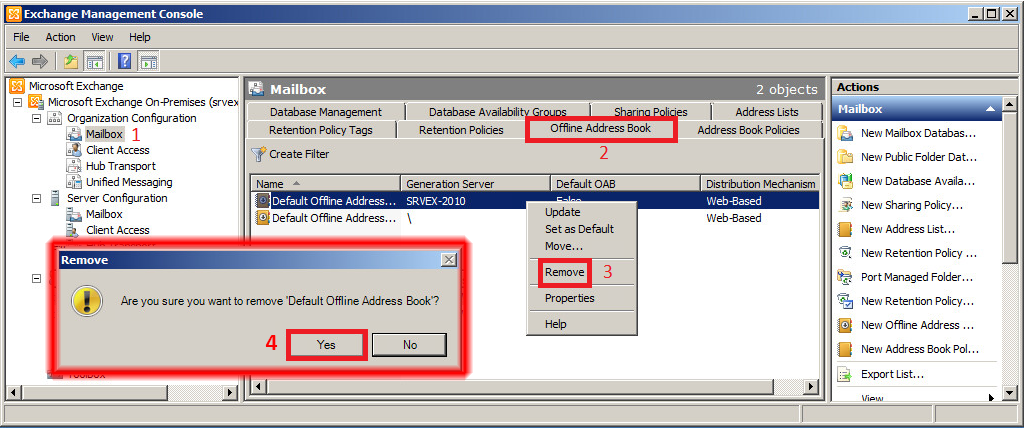Image resolution: width=1024 pixels, height=428 pixels.
Task: Select Mailbox under Server Configuration
Action: [104, 214]
